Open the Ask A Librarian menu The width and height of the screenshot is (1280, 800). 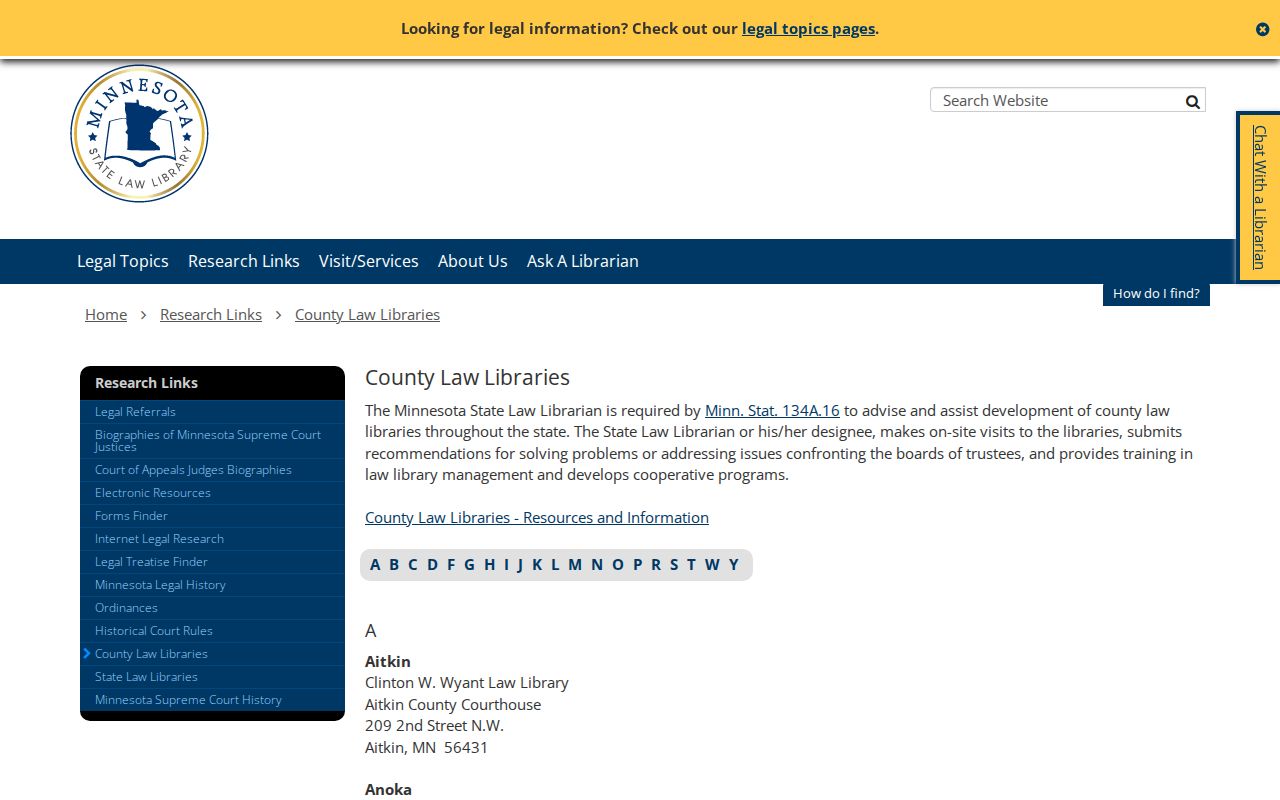583,261
